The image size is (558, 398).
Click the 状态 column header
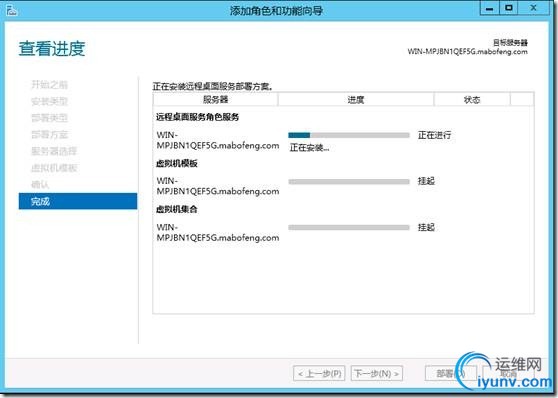(x=472, y=99)
